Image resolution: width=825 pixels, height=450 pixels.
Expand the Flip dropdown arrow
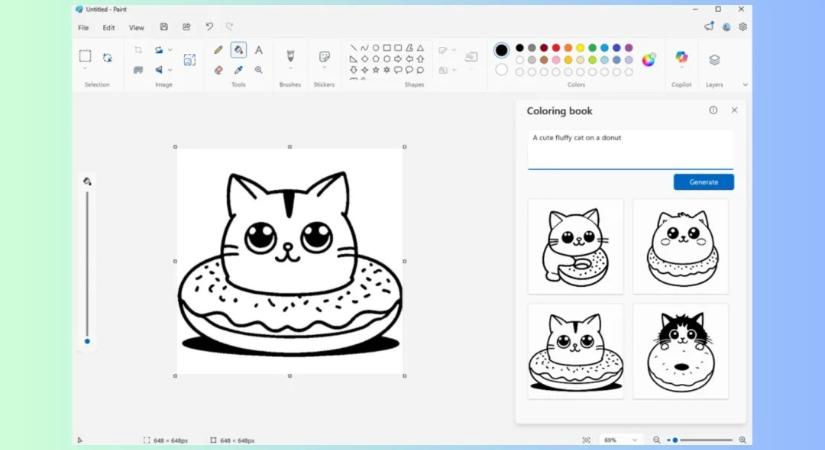click(x=170, y=69)
